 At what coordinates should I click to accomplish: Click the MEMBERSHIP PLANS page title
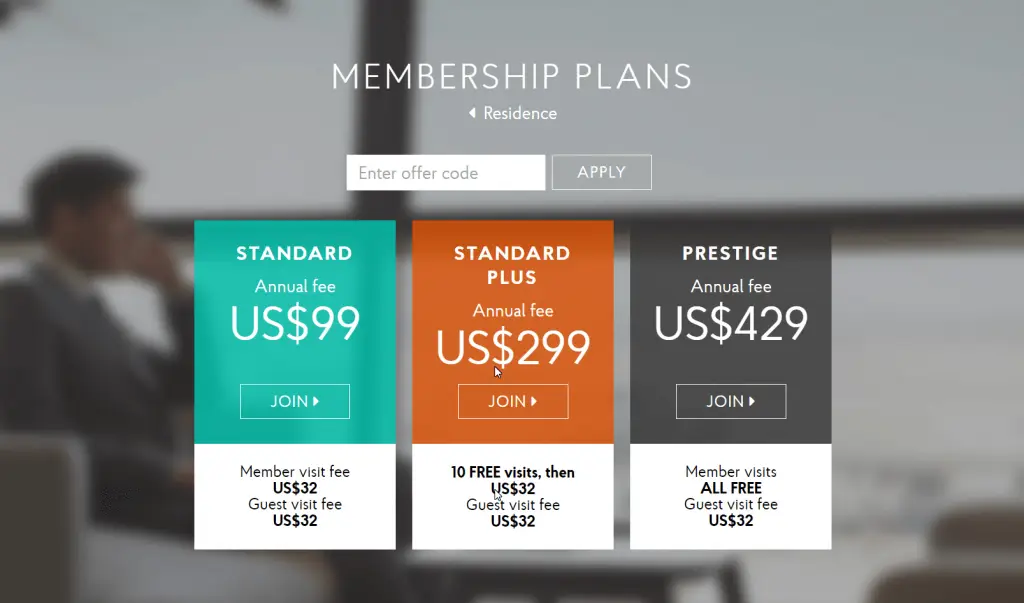pyautogui.click(x=511, y=77)
